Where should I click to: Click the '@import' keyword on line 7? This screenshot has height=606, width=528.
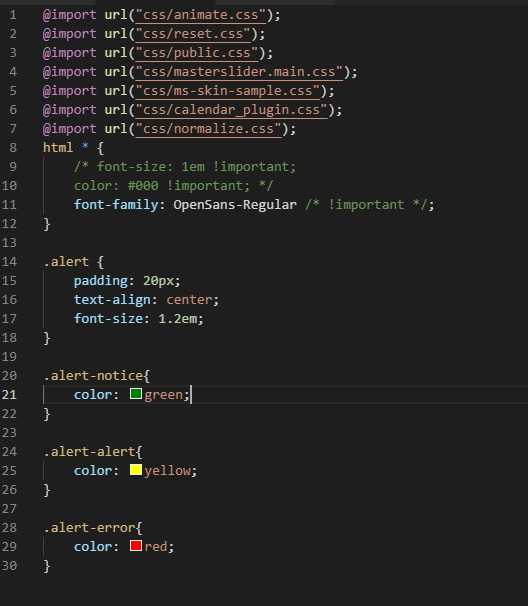(x=70, y=129)
